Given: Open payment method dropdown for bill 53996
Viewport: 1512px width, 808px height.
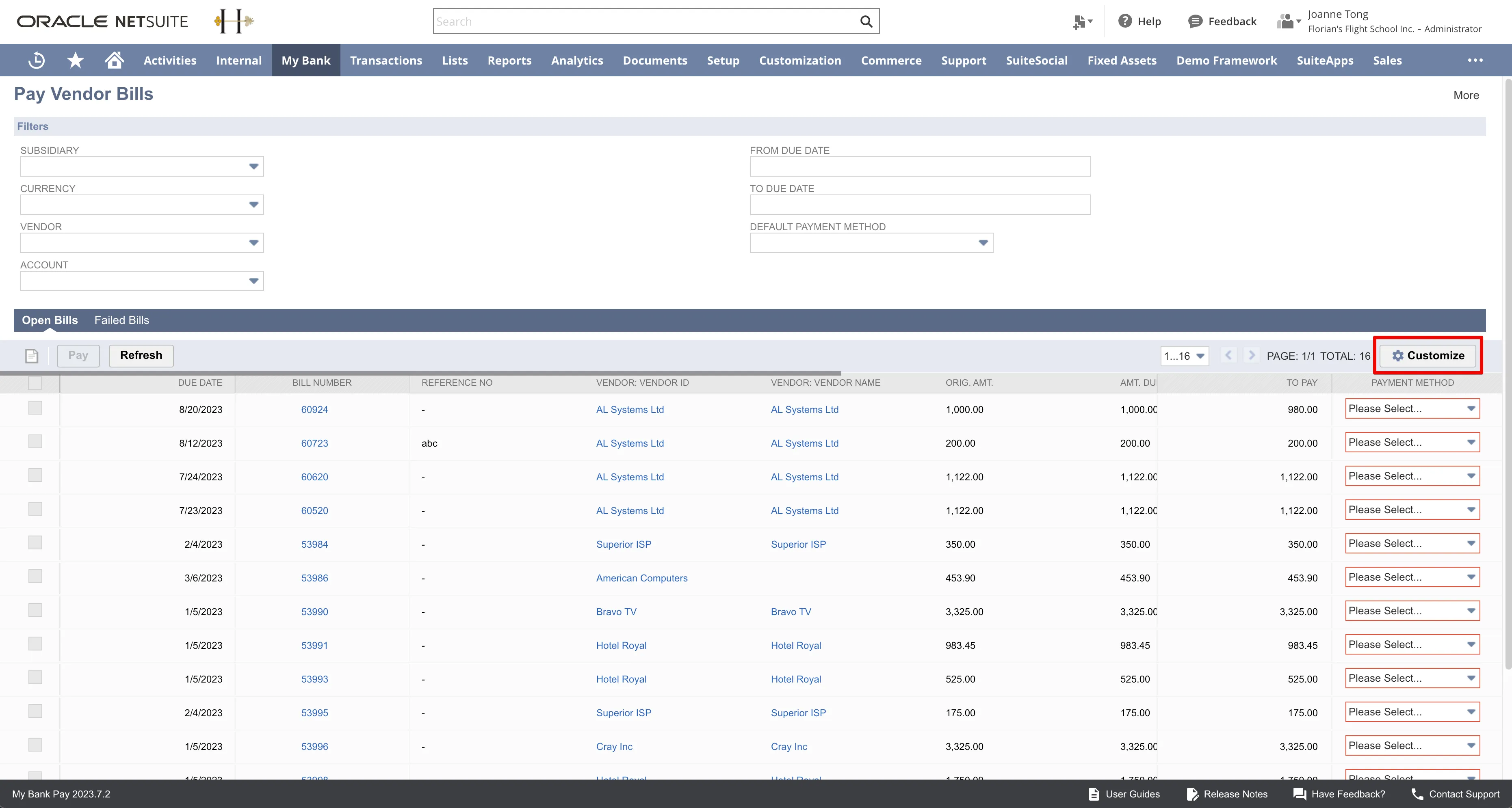Looking at the screenshot, I should [1412, 746].
